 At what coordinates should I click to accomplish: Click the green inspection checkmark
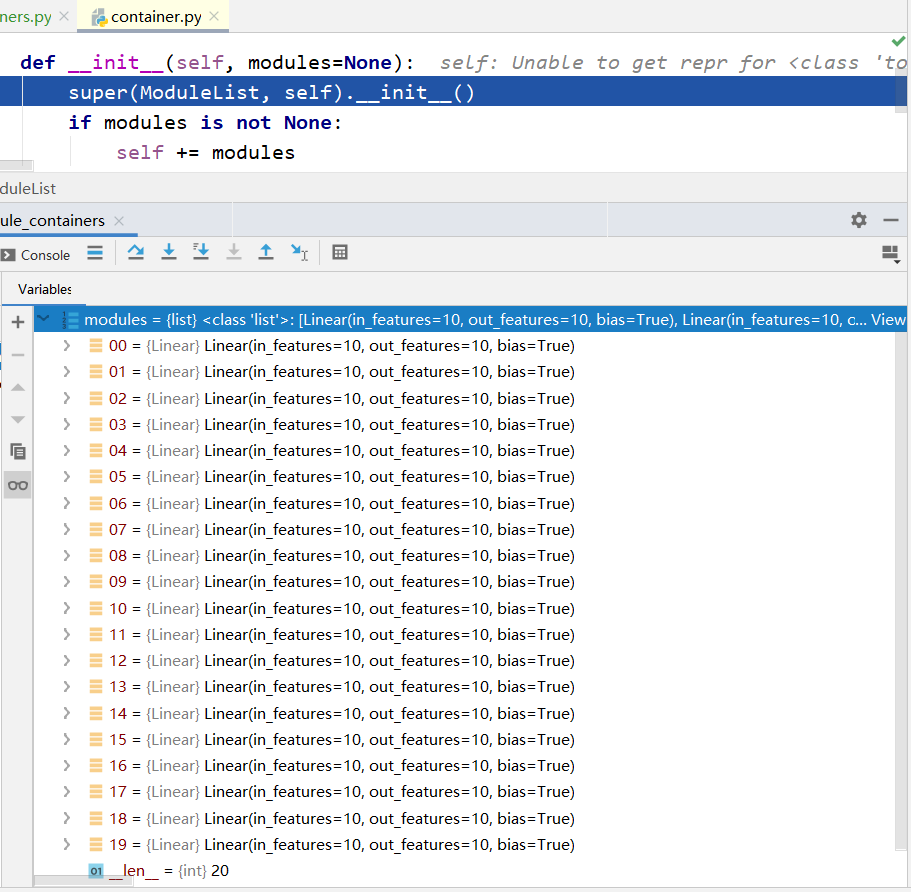(x=898, y=41)
